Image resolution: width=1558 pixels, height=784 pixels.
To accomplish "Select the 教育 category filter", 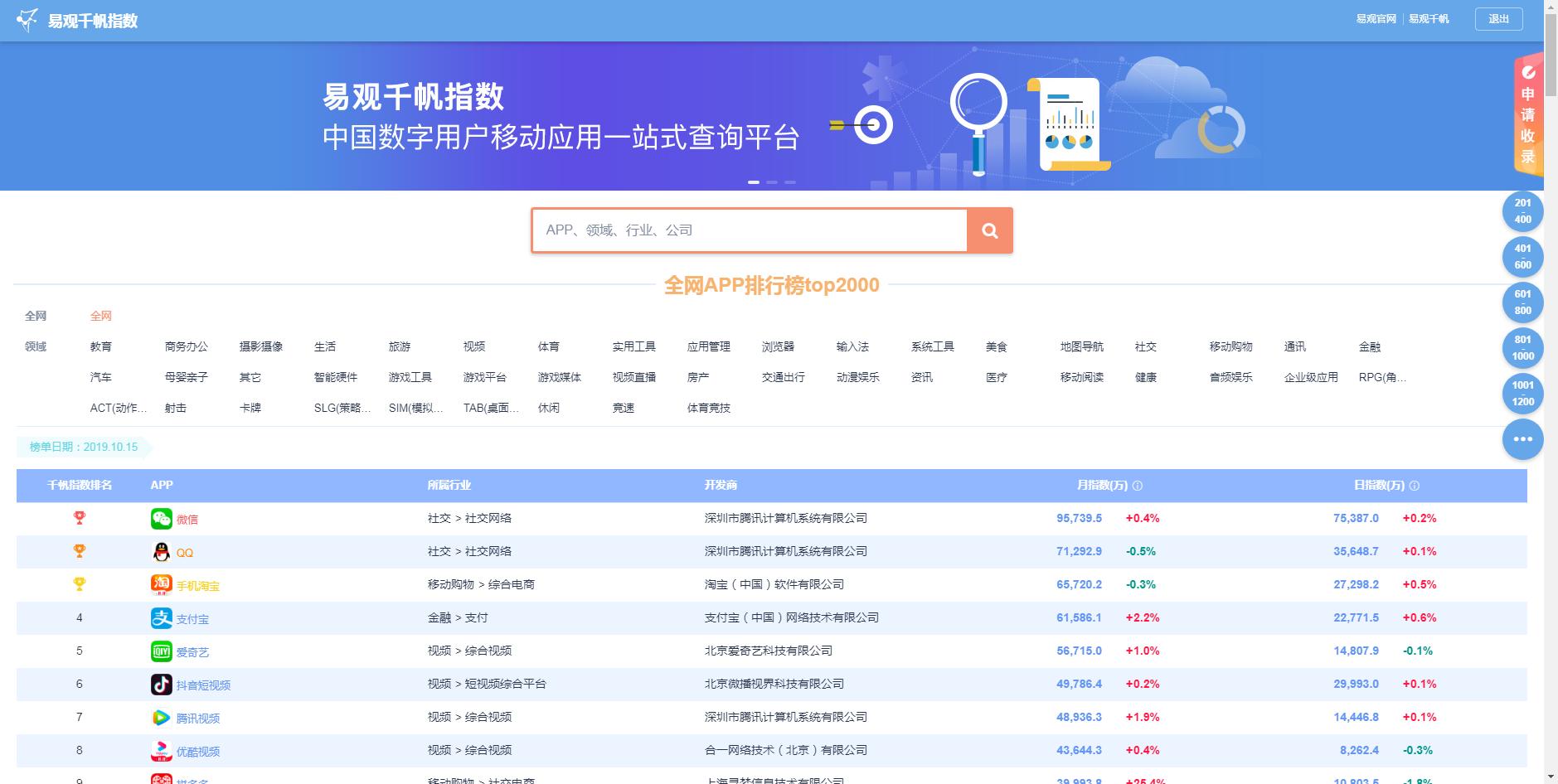I will click(101, 346).
